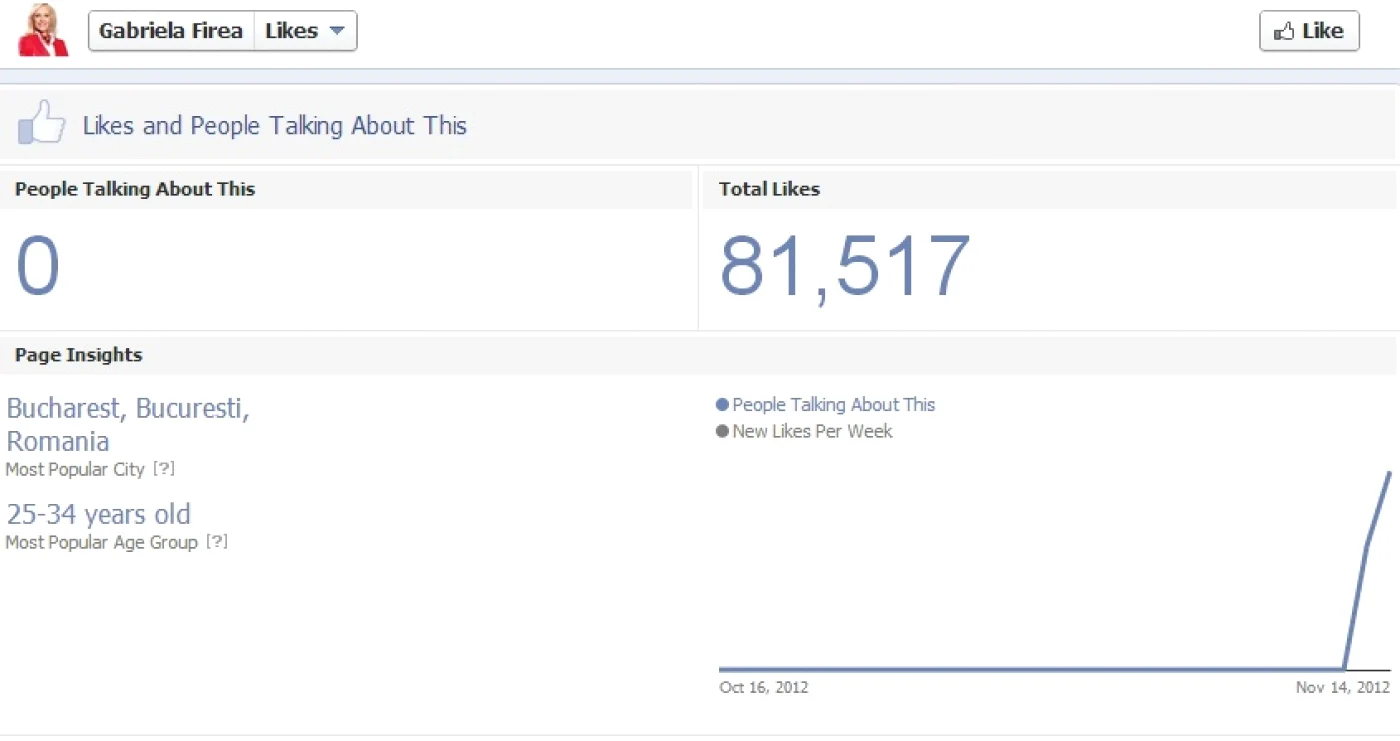Click the thumbs-up icon on Like button
The height and width of the screenshot is (741, 1400).
pyautogui.click(x=1284, y=32)
